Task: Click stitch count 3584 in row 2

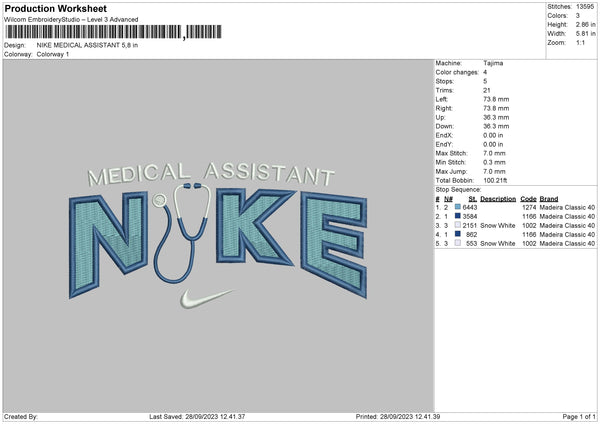Action: 470,217
